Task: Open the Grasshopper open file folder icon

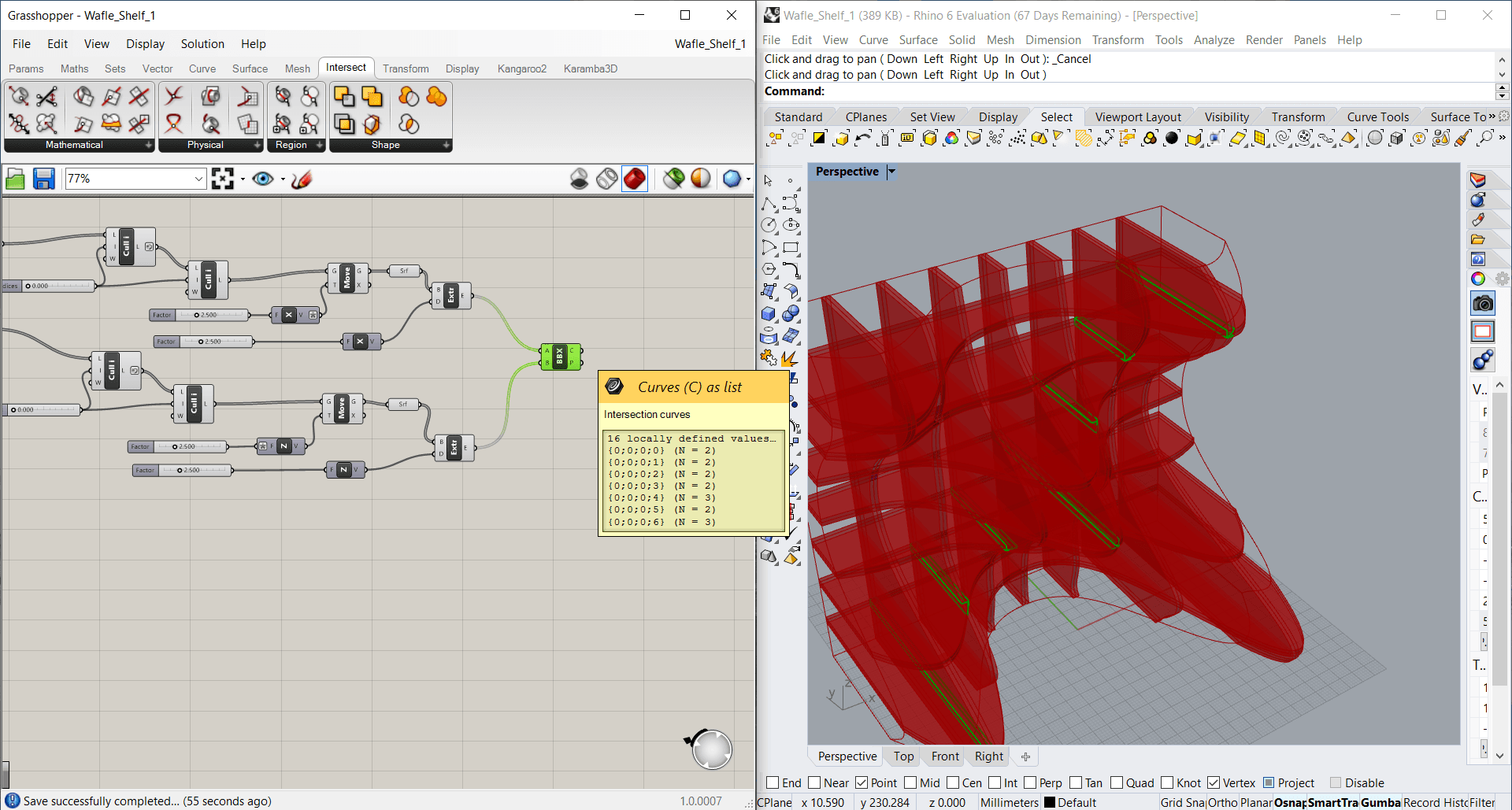Action: (15, 179)
